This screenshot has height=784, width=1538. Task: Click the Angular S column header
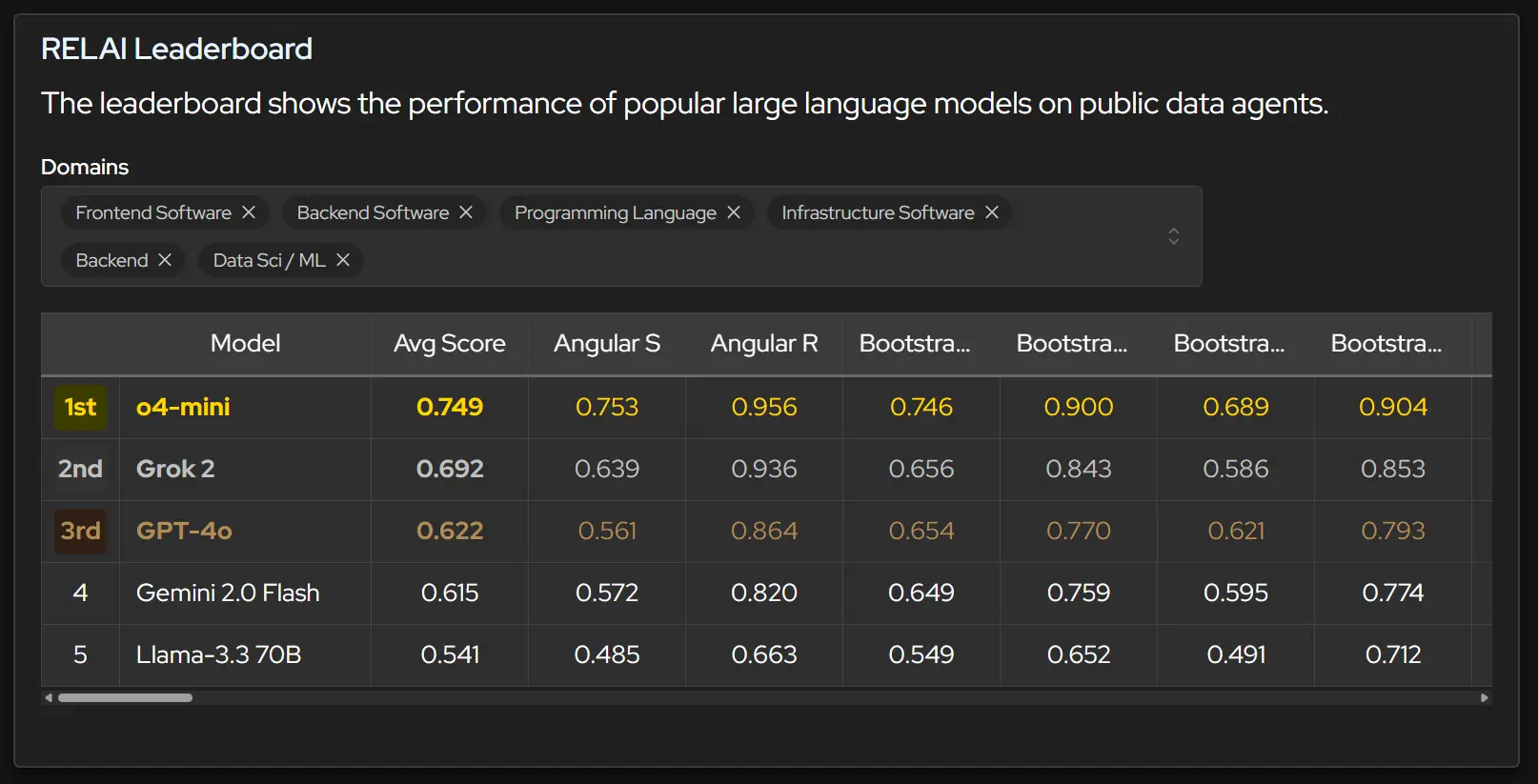tap(607, 343)
